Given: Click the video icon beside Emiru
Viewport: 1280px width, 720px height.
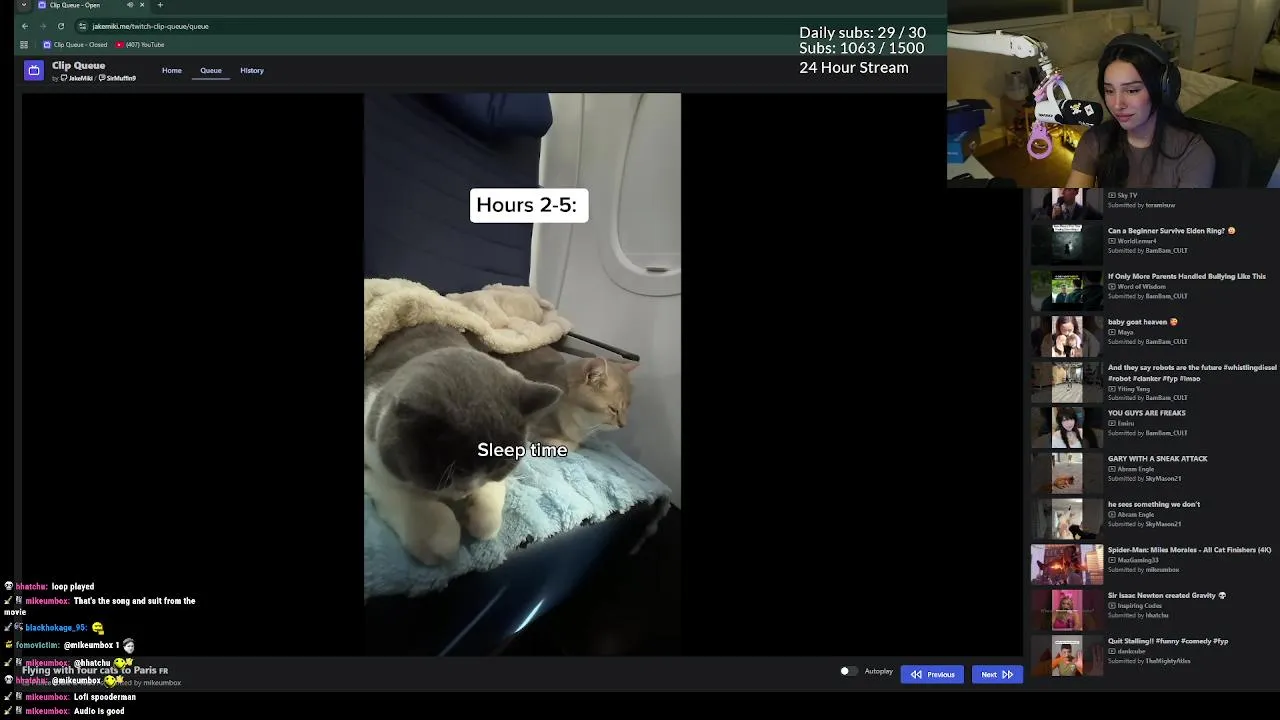Looking at the screenshot, I should click(x=1111, y=423).
